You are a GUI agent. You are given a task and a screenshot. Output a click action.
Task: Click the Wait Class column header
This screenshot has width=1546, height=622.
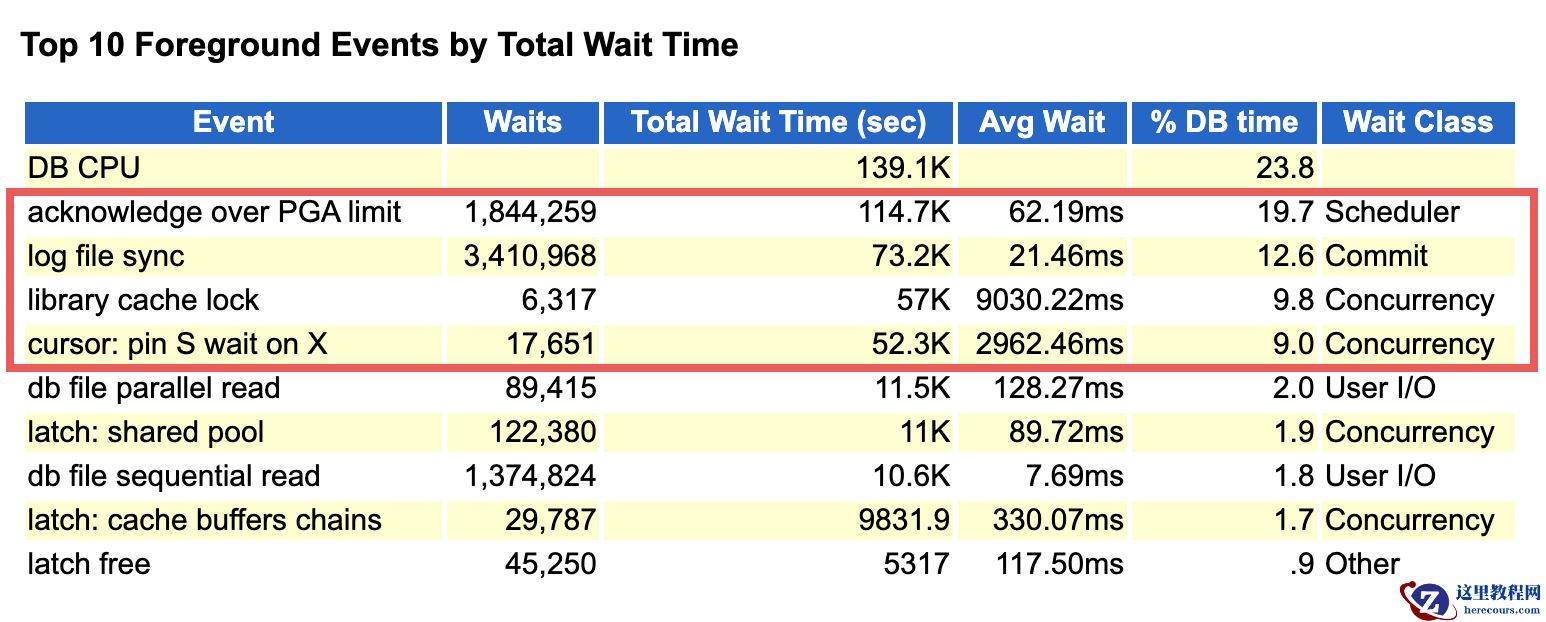coord(1417,122)
